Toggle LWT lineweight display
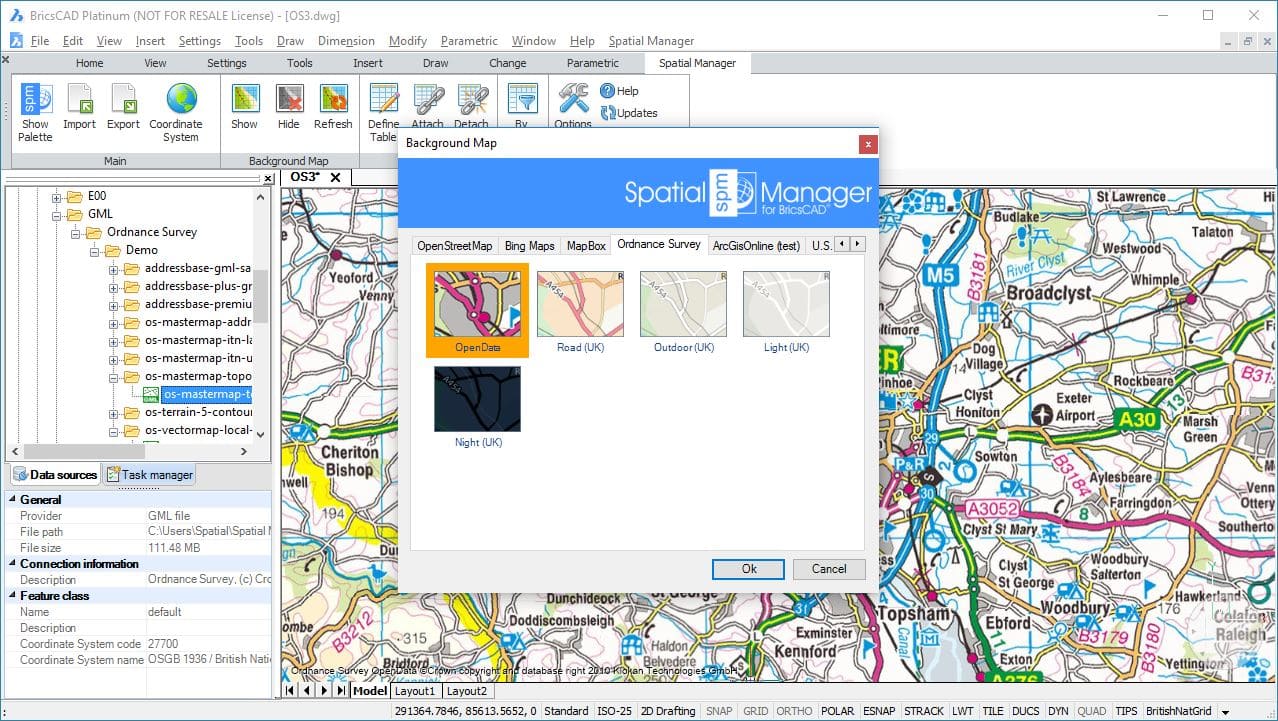This screenshot has width=1278, height=721. tap(963, 711)
